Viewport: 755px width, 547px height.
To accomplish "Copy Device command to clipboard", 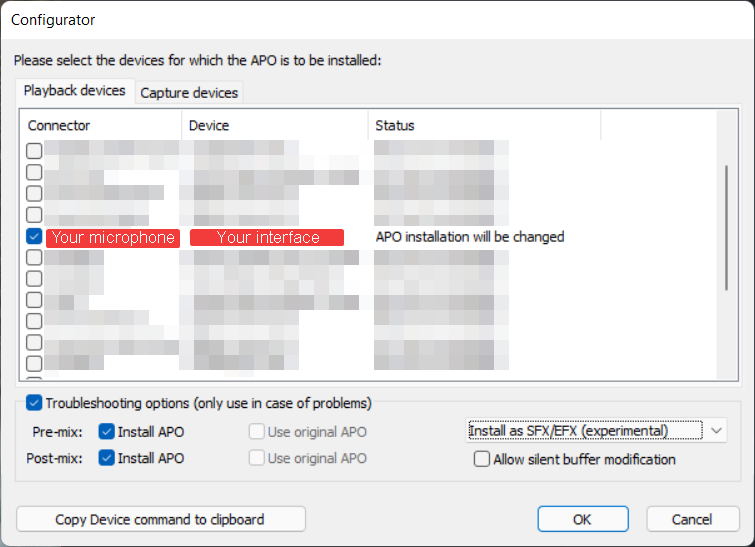I will click(x=161, y=519).
